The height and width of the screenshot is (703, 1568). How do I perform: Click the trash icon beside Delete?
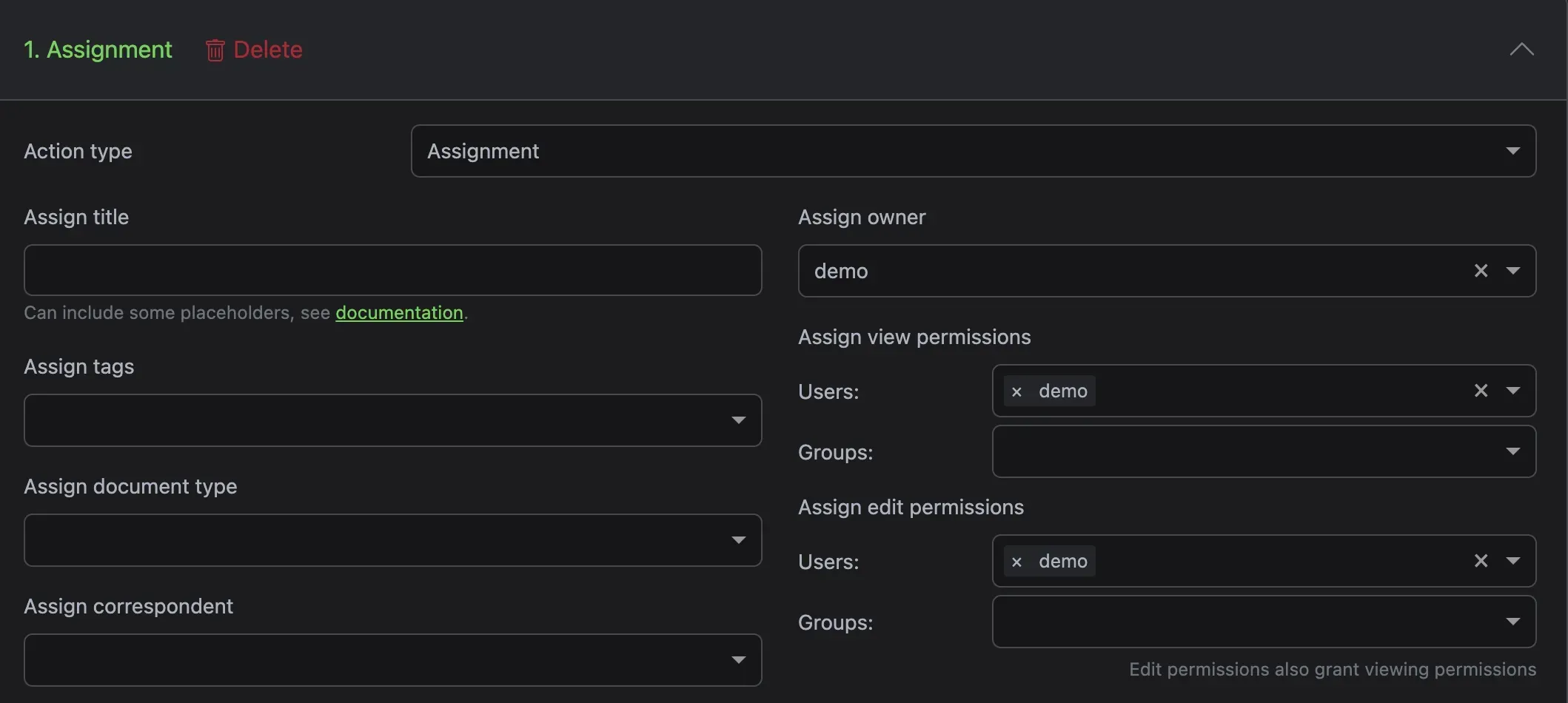pos(215,50)
